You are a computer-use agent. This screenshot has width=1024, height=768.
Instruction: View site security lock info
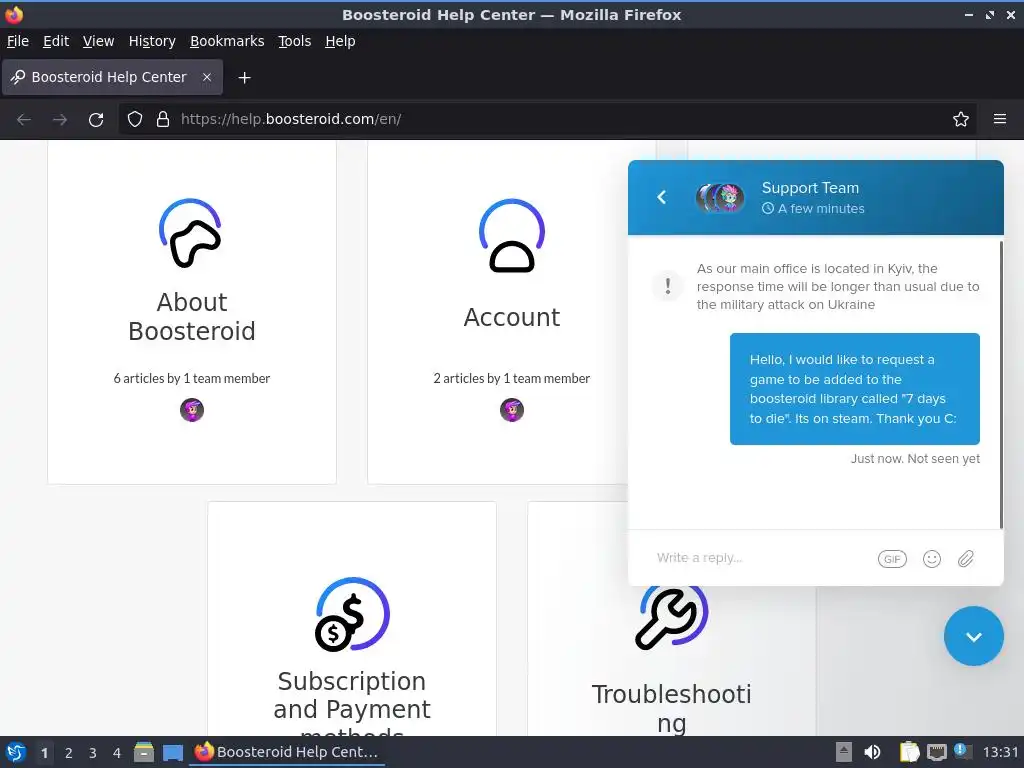pyautogui.click(x=163, y=120)
